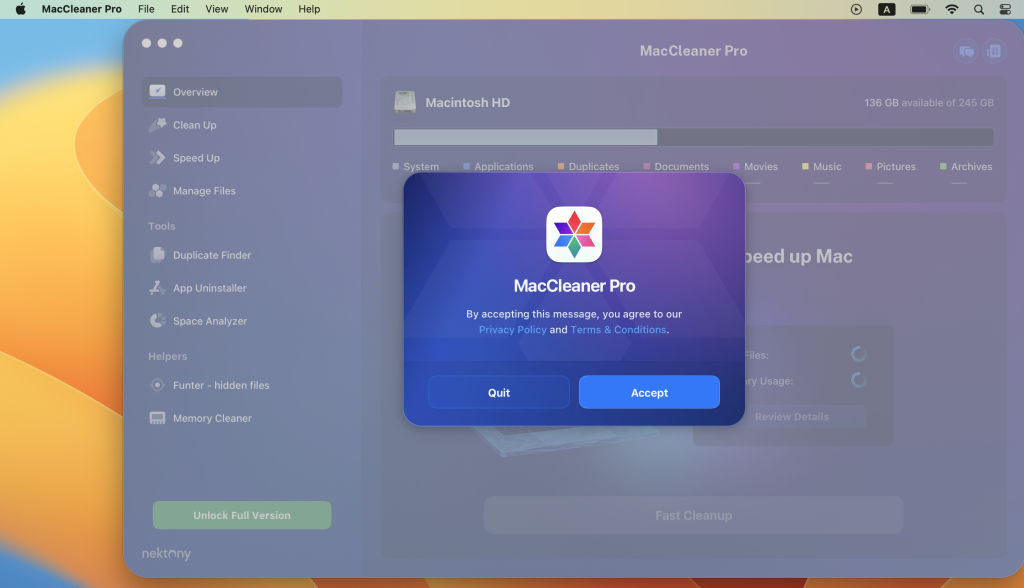Click Unlock Full Version button
The width and height of the screenshot is (1024, 588).
(x=242, y=515)
